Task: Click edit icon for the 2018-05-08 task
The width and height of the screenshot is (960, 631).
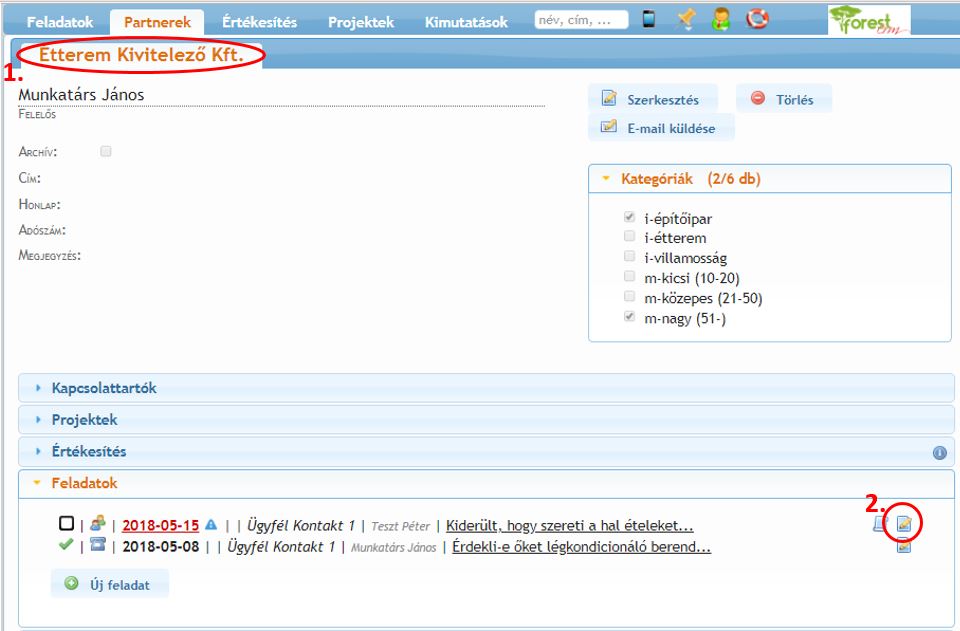Action: (904, 547)
